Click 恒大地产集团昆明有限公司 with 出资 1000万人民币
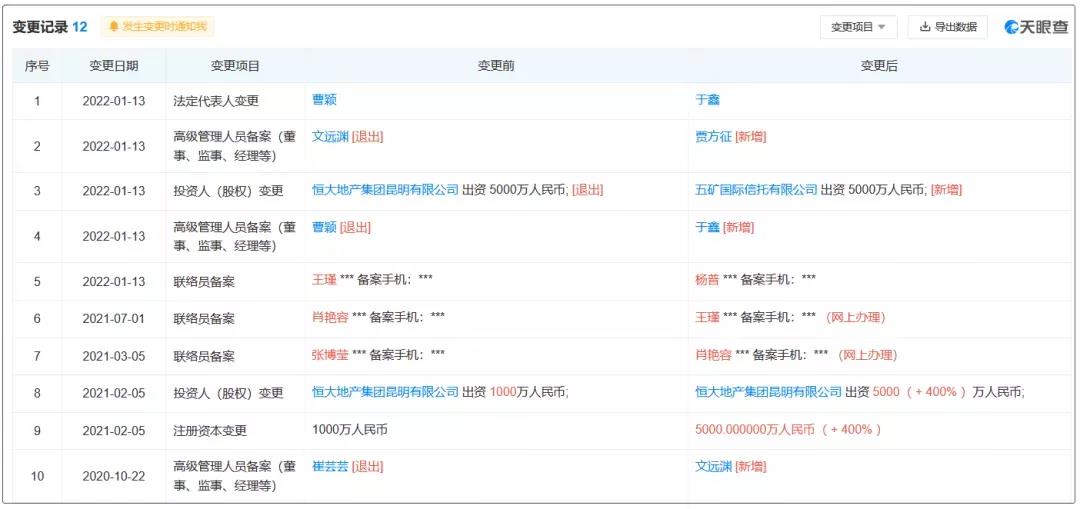 click(x=385, y=392)
